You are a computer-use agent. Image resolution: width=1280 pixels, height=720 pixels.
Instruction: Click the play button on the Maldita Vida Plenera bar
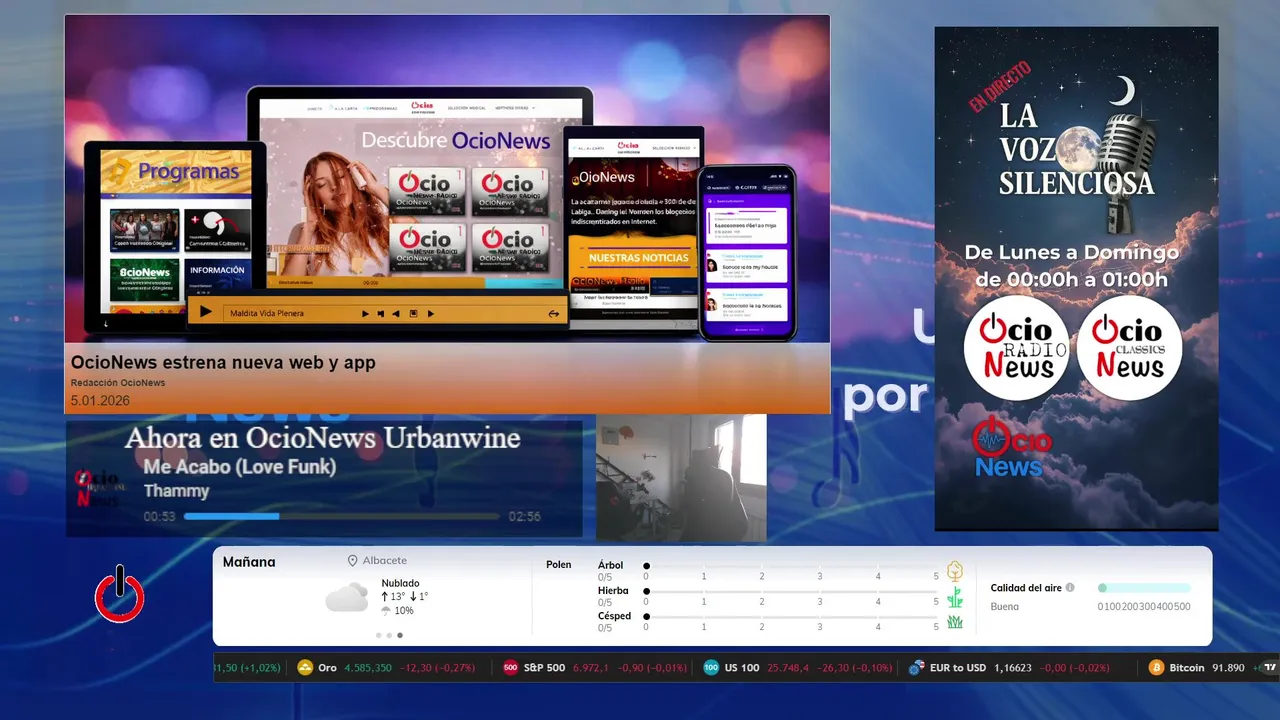[x=206, y=312]
